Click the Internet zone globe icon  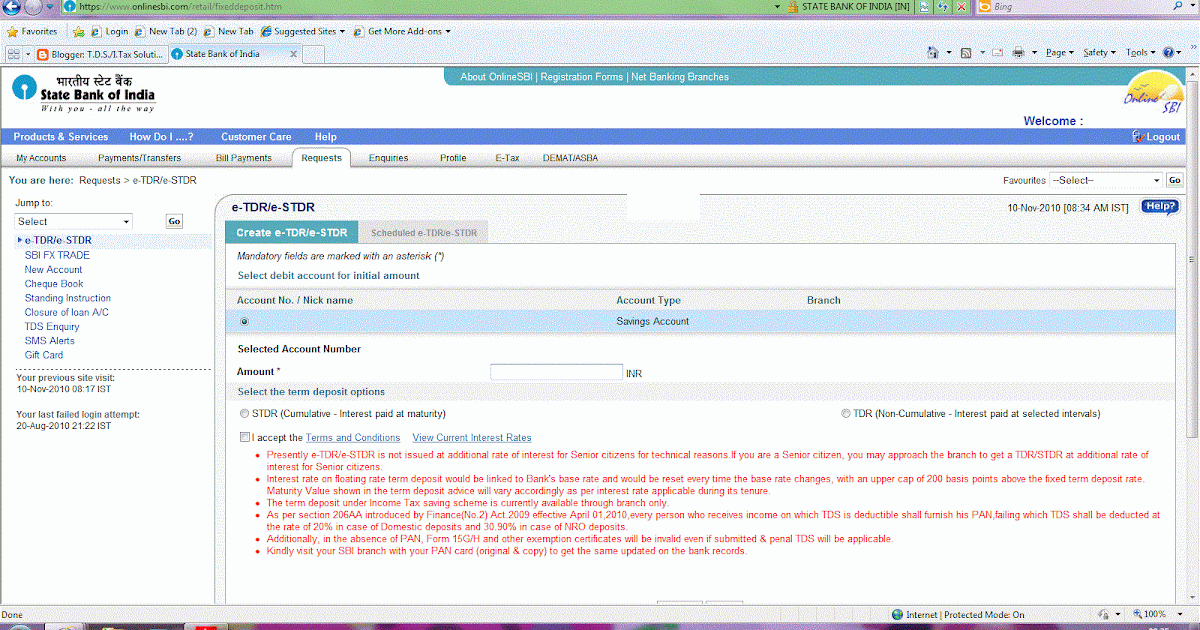899,614
